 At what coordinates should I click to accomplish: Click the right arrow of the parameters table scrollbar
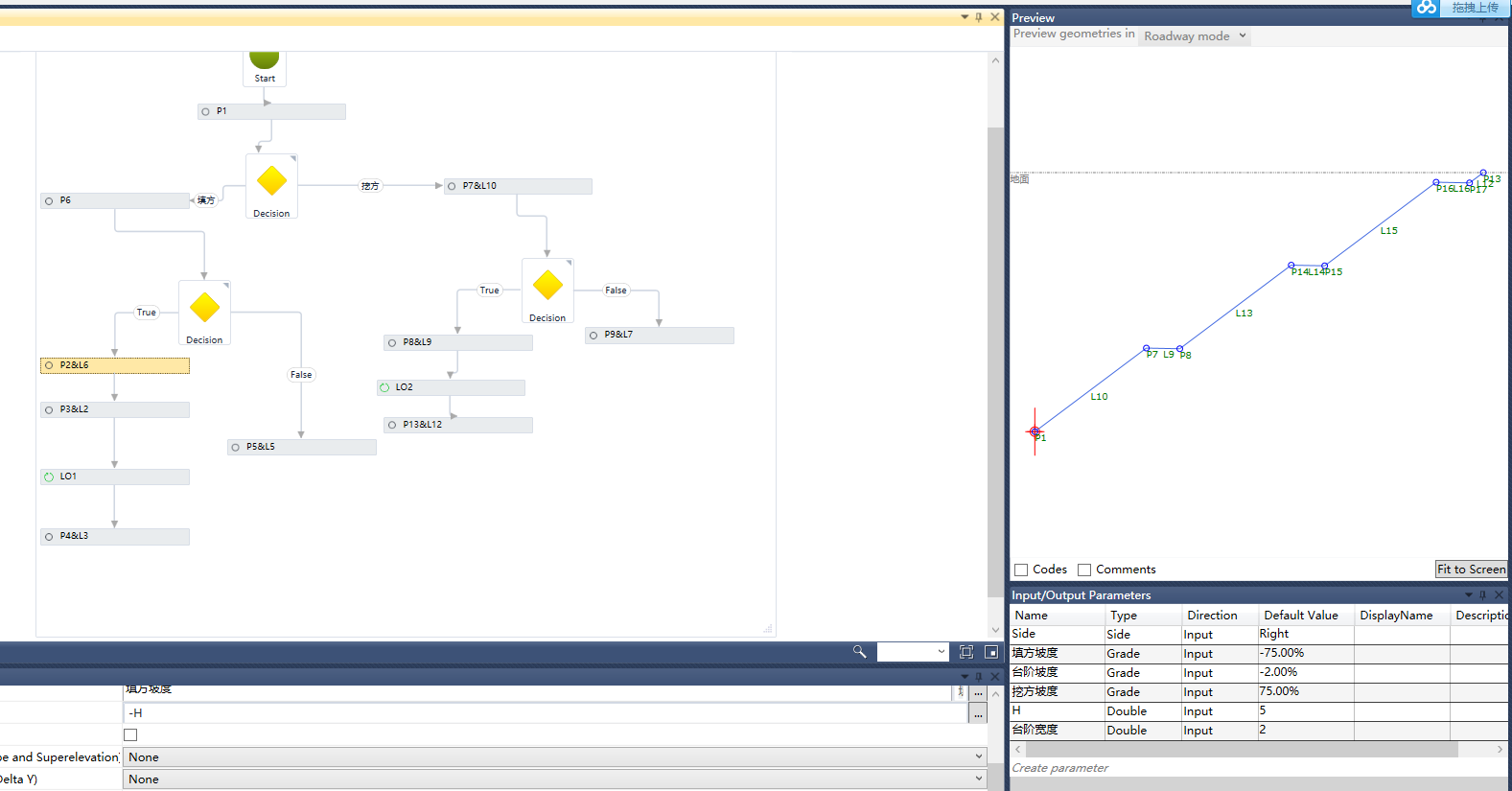click(1500, 749)
